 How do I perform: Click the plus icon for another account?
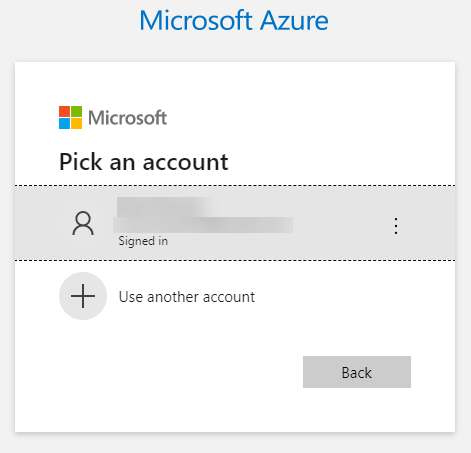tap(83, 296)
